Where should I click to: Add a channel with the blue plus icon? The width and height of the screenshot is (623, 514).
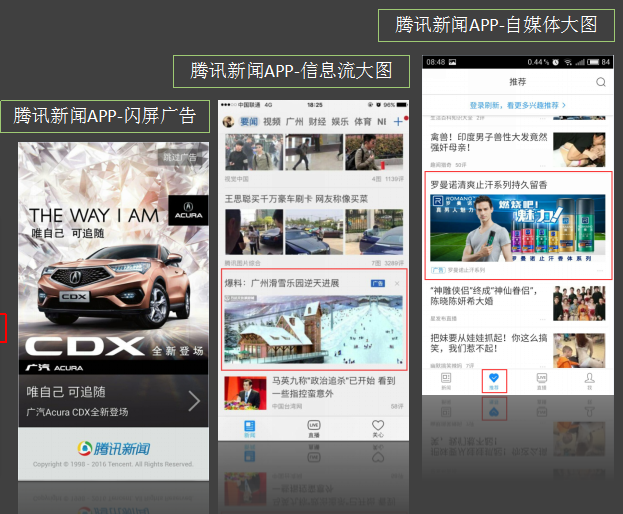[x=398, y=122]
